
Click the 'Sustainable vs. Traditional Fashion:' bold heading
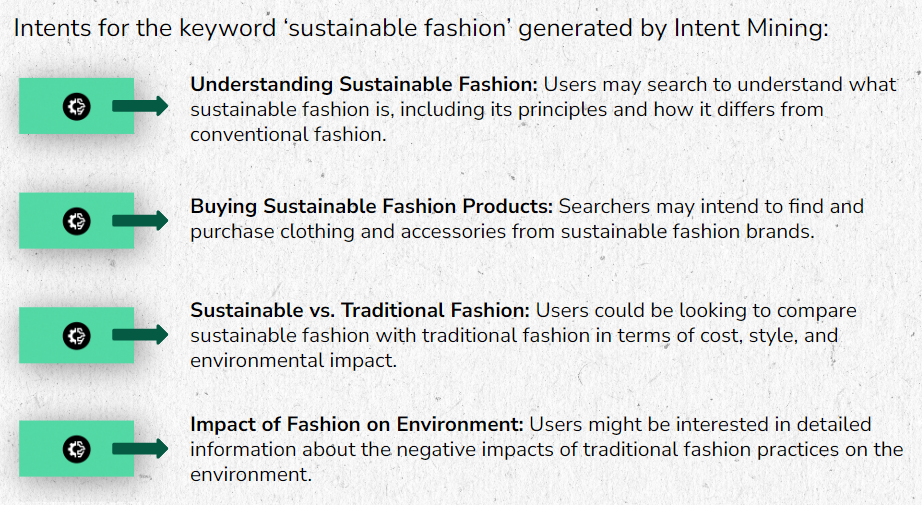tap(360, 310)
